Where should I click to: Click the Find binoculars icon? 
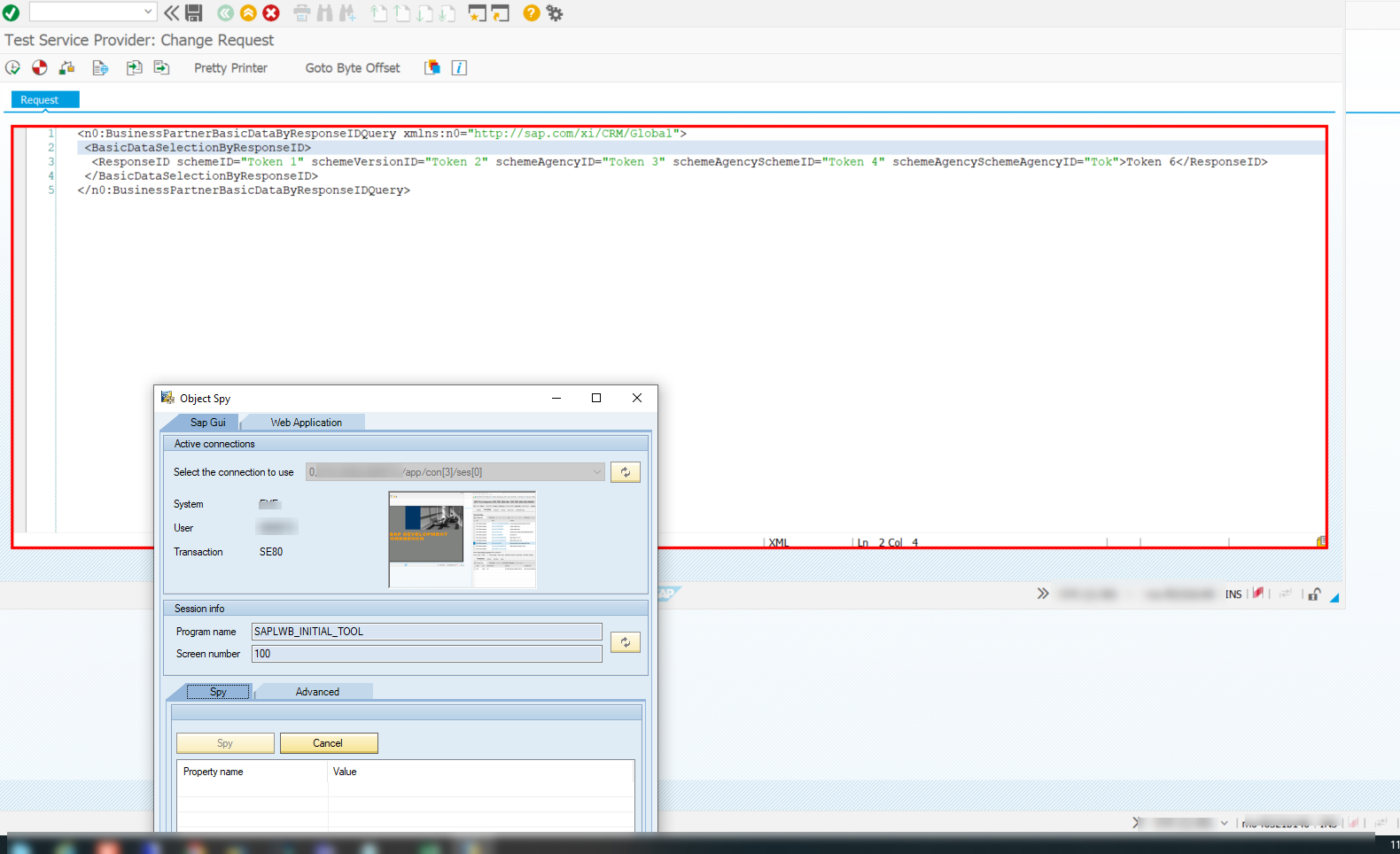[324, 13]
